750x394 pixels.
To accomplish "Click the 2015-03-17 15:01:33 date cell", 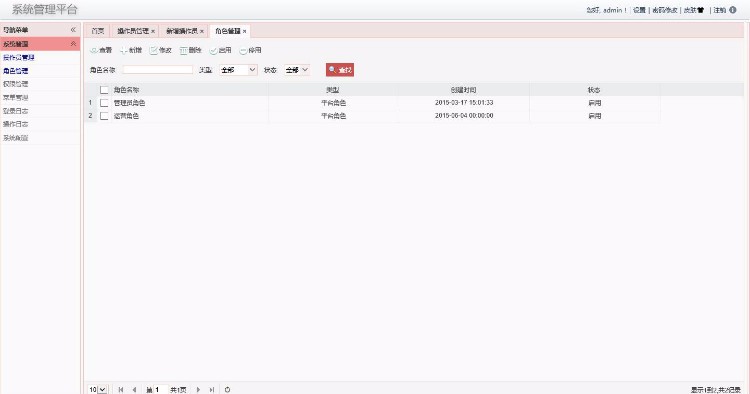I will click(464, 103).
